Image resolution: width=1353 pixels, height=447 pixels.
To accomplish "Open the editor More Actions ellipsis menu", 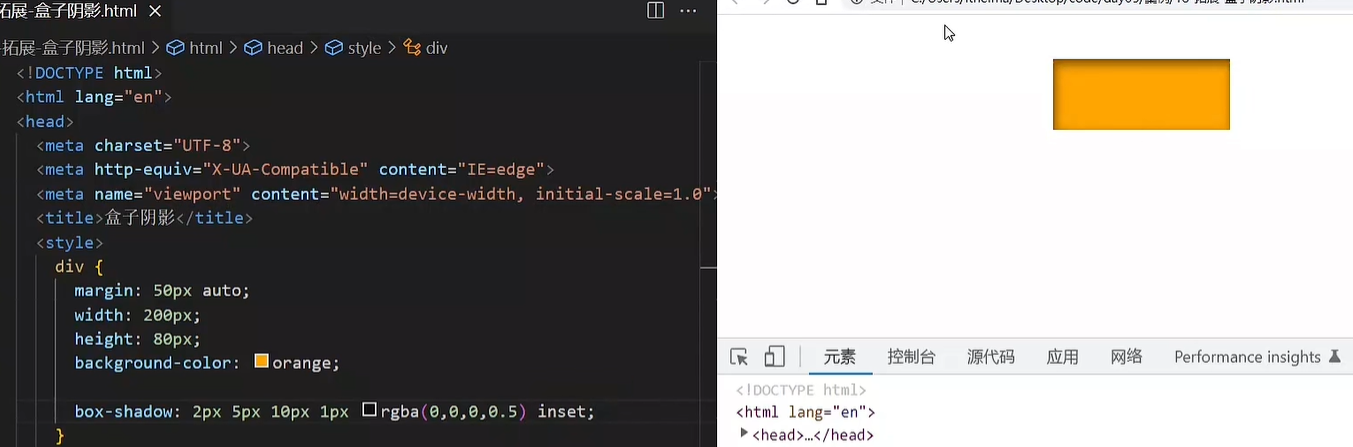I will pos(688,11).
